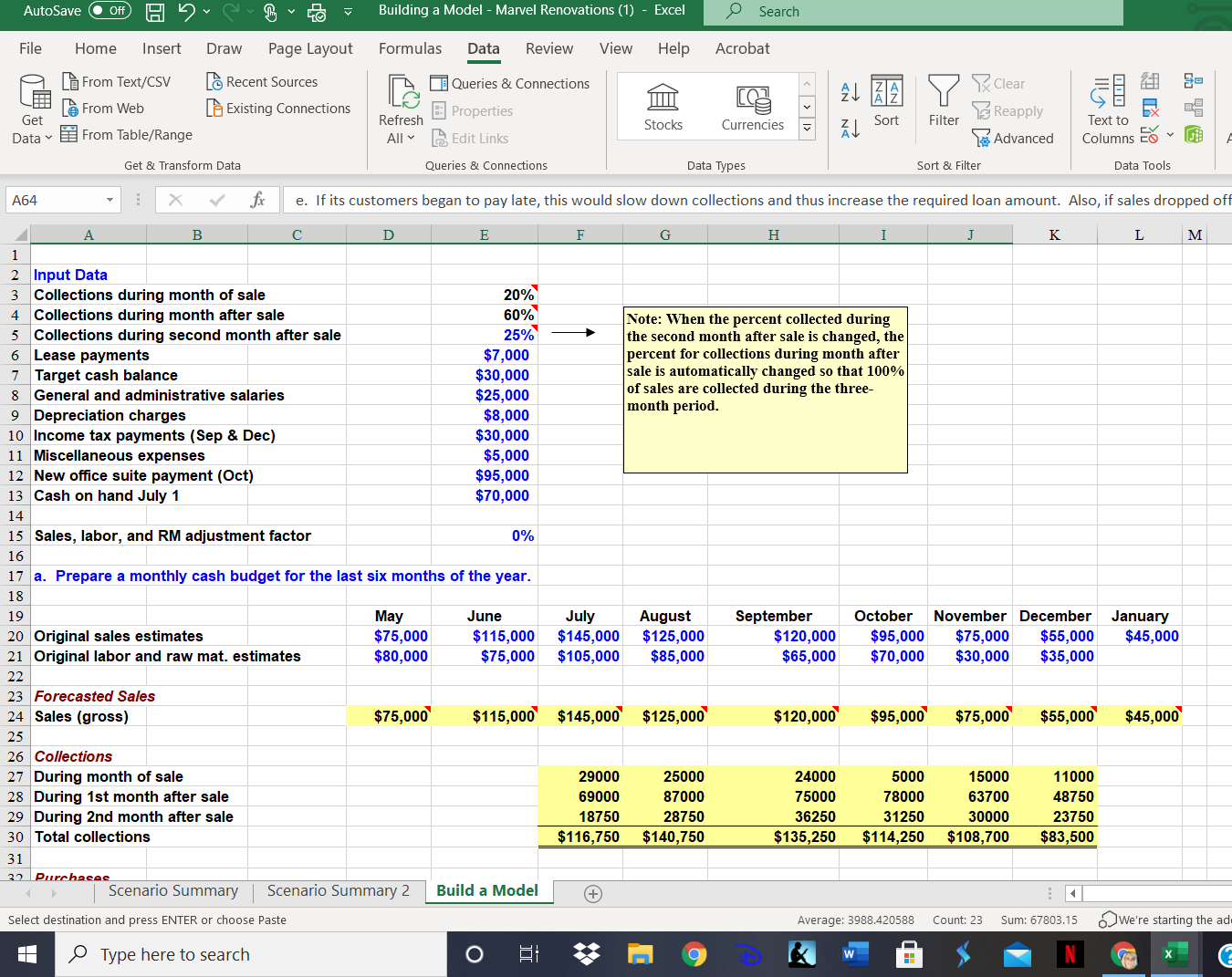Click the Manage Data Model icon

click(1193, 135)
